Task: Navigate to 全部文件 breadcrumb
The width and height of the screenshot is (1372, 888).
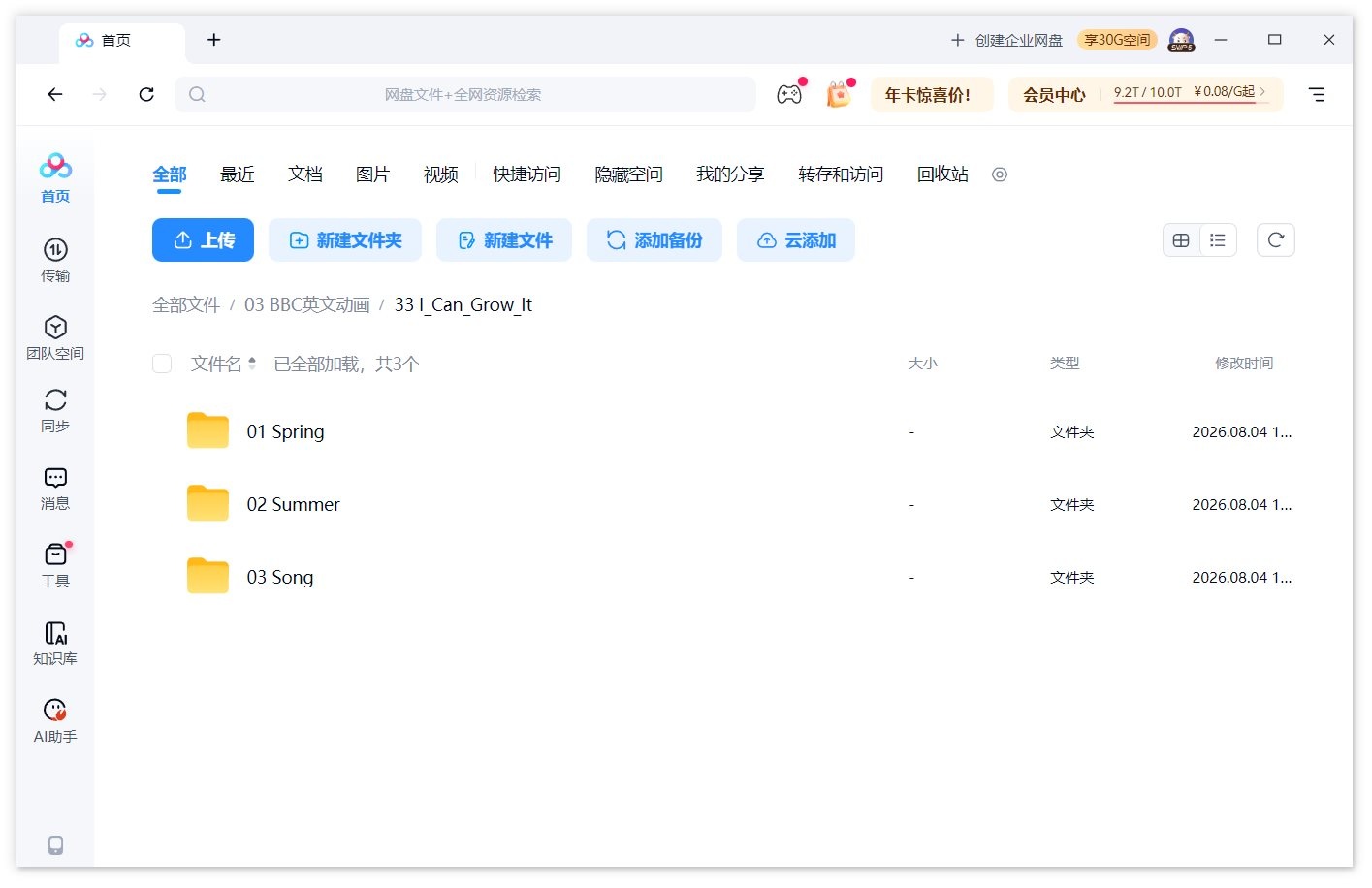Action: tap(186, 304)
